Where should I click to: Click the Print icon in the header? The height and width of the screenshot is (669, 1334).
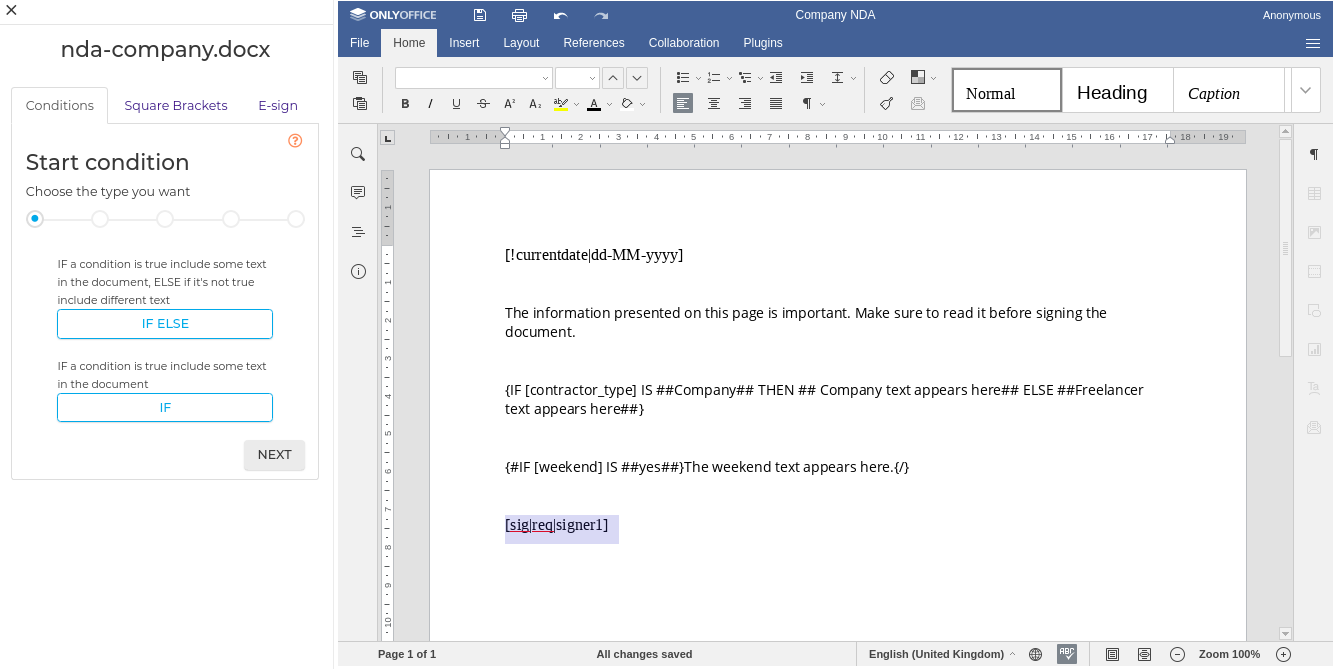pyautogui.click(x=519, y=15)
